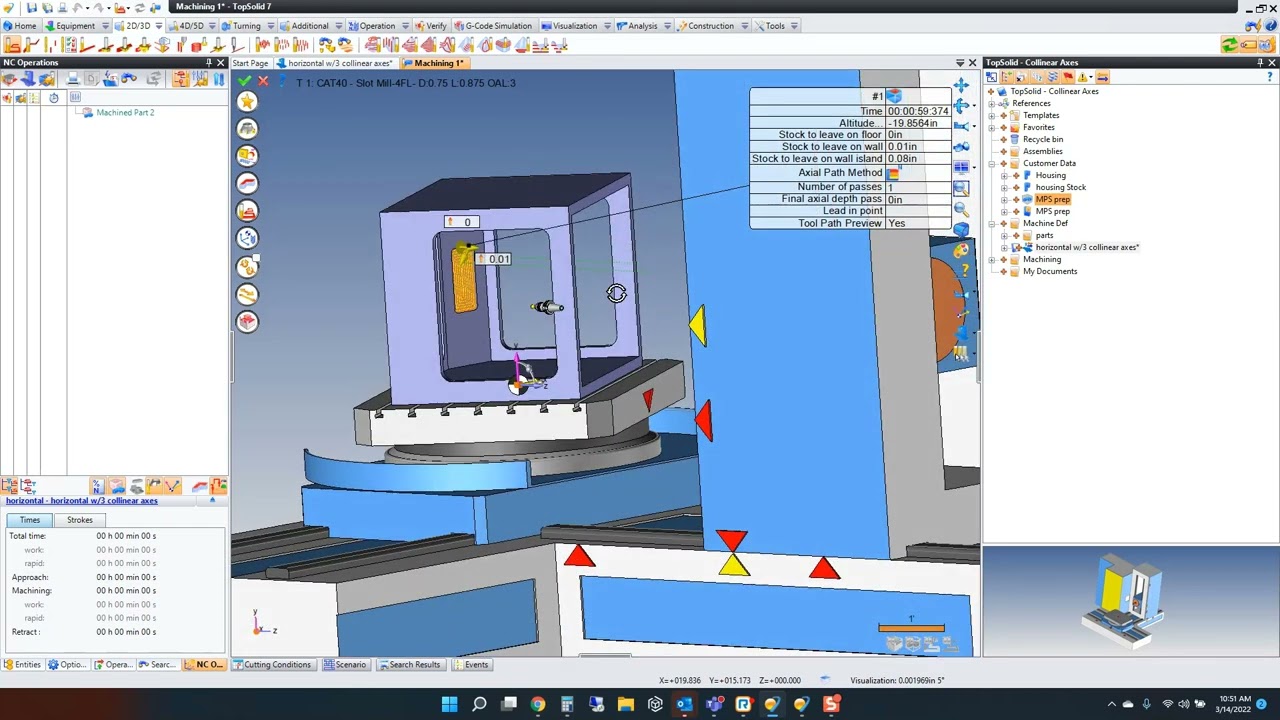1280x720 pixels.
Task: Open Windows Start menu
Action: (x=450, y=705)
